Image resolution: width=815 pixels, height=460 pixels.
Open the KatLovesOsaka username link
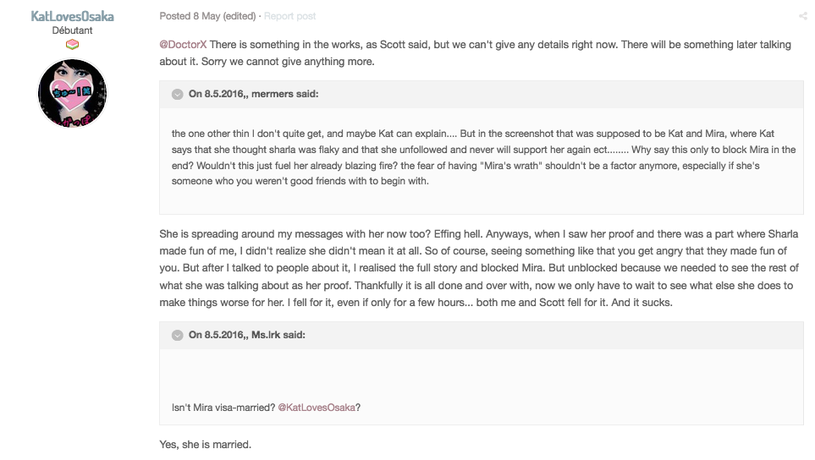(72, 16)
